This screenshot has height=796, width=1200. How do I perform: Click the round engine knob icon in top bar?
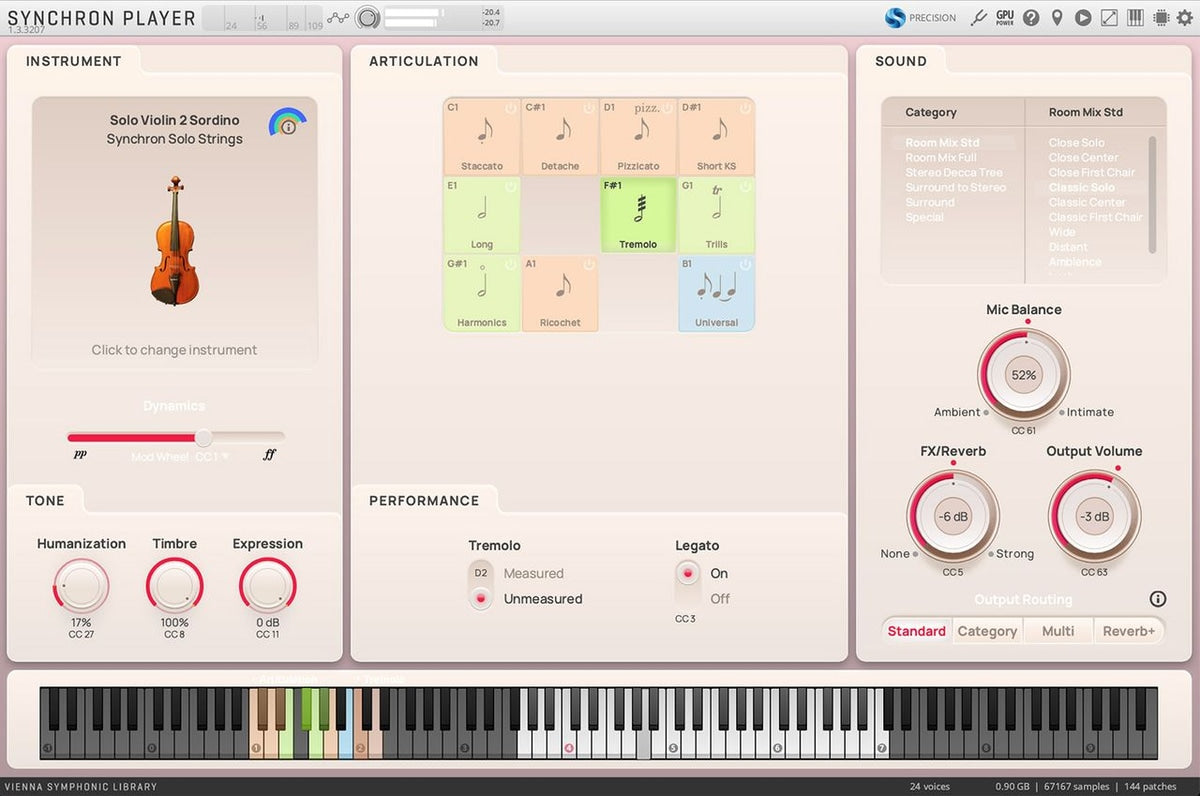[368, 17]
